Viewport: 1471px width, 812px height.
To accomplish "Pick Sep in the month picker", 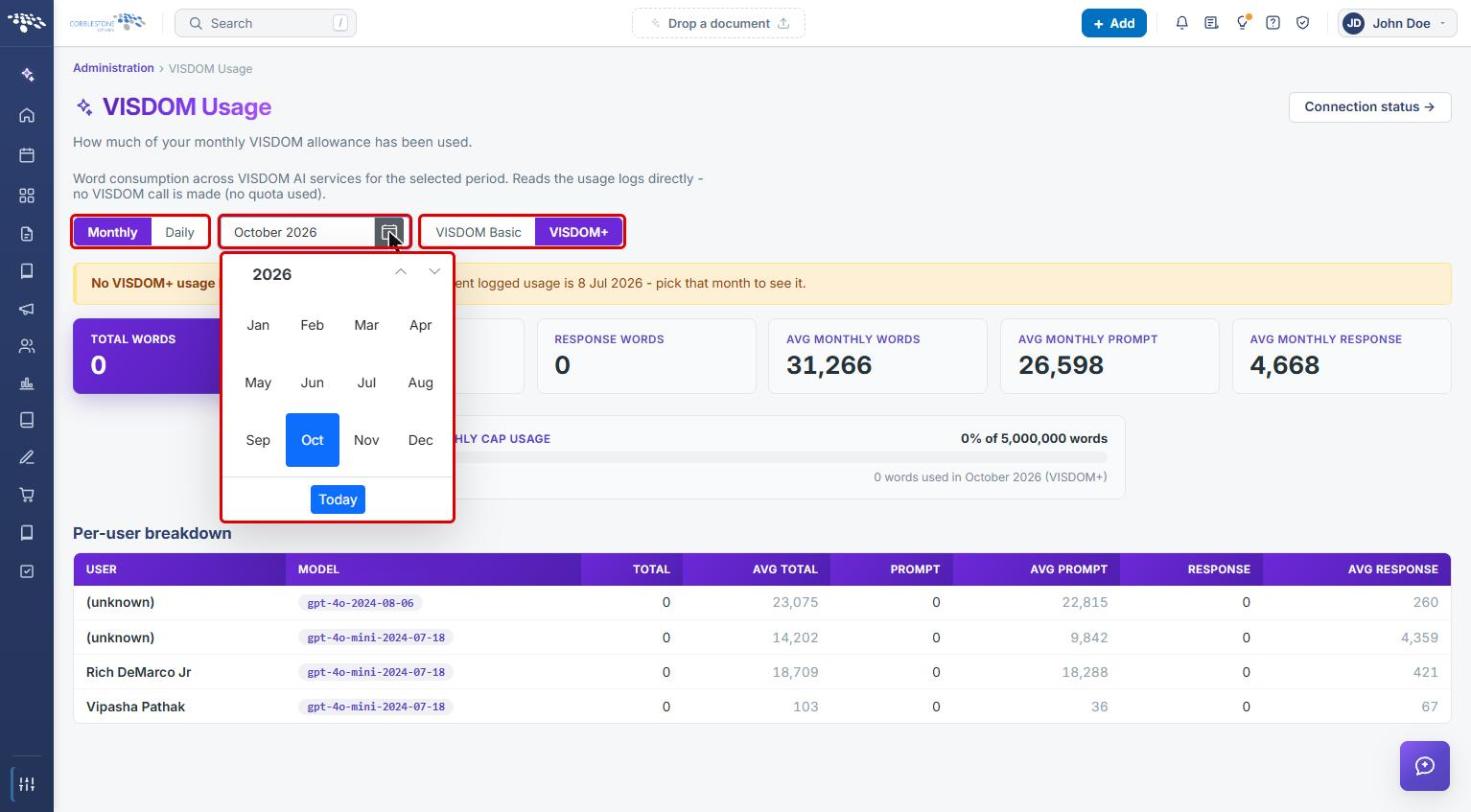I will pos(258,440).
